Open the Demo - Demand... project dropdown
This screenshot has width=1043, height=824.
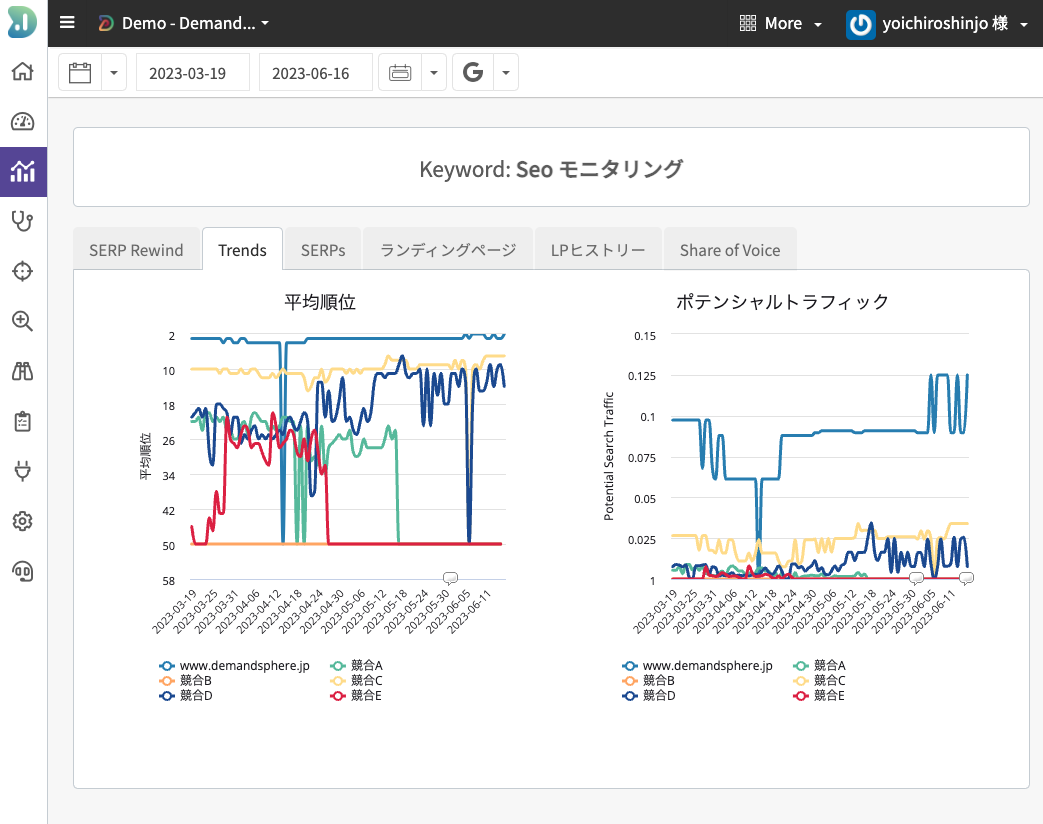184,23
